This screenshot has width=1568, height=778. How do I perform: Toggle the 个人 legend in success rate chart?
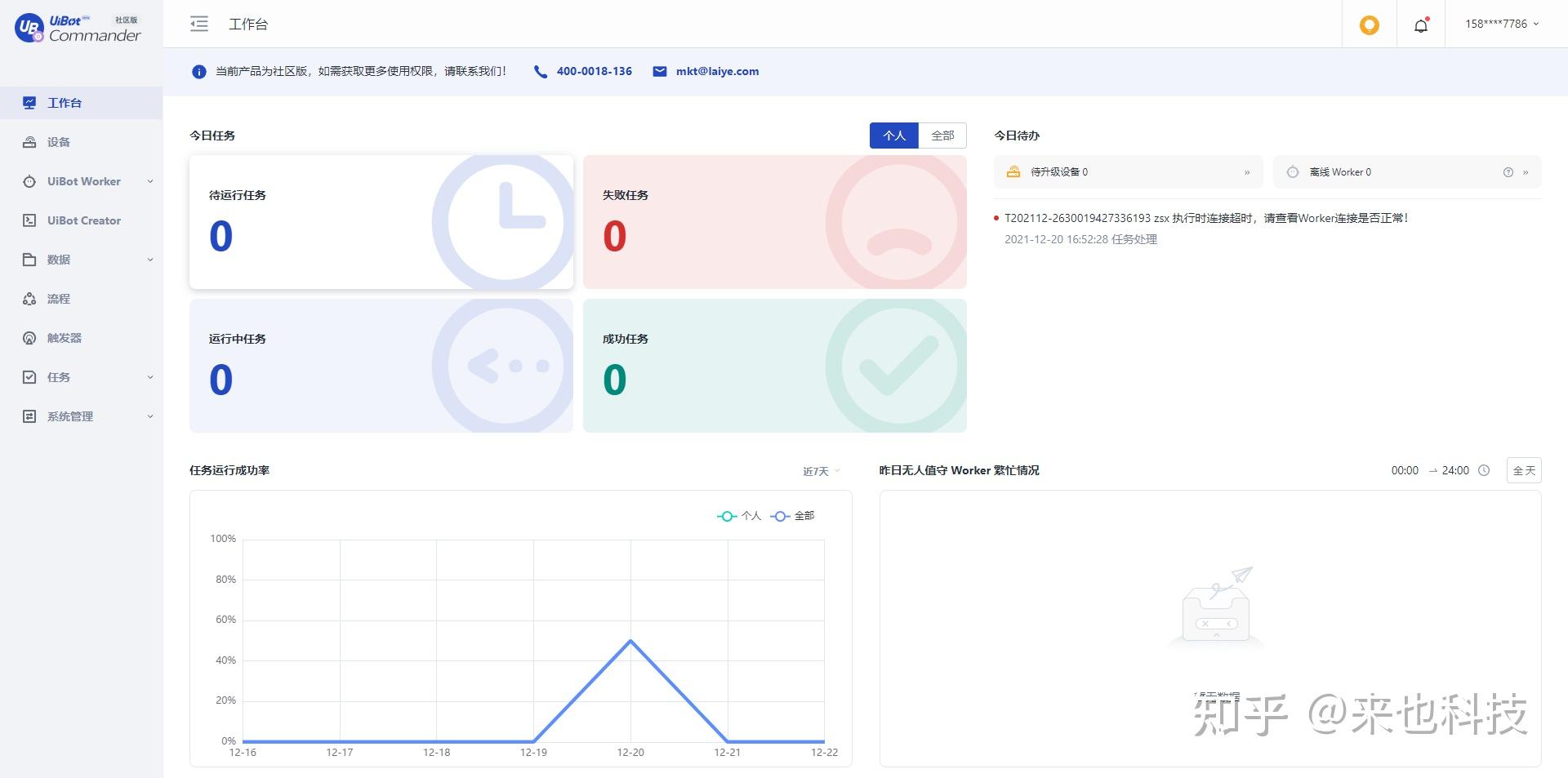point(743,516)
